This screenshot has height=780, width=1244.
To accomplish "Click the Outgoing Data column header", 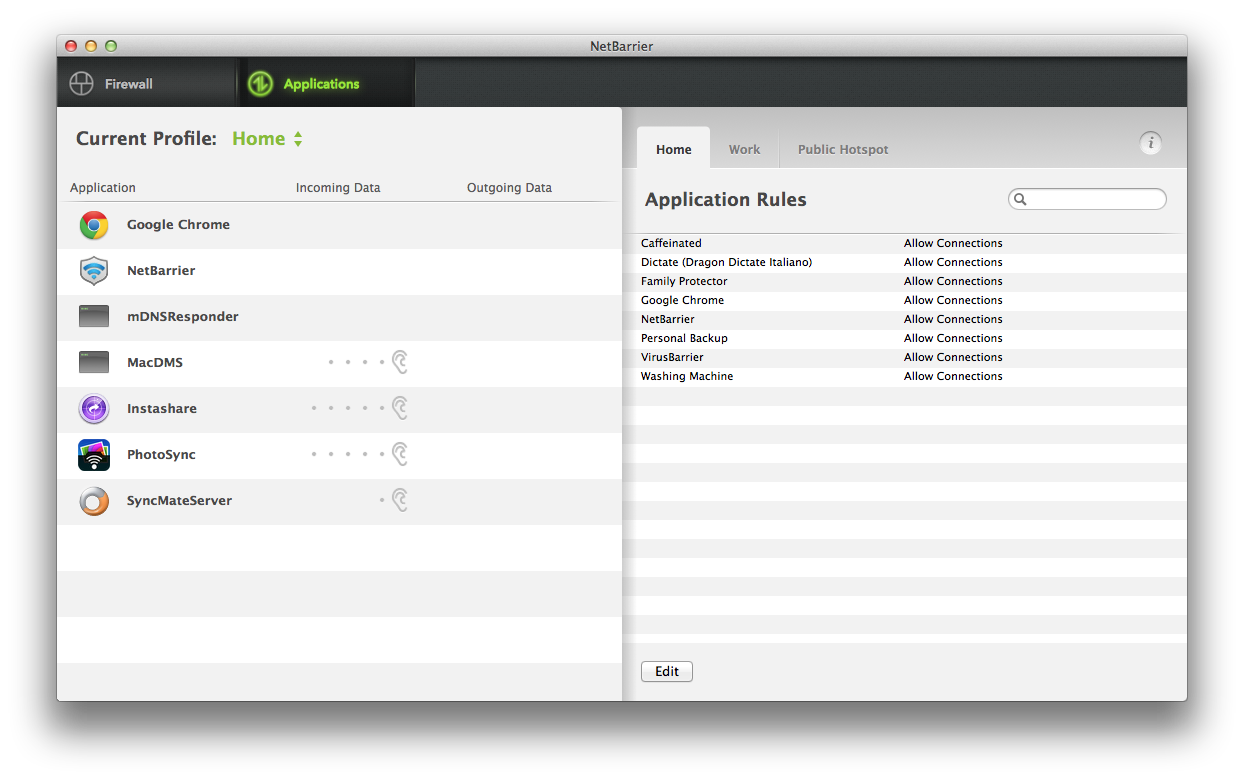I will 509,188.
